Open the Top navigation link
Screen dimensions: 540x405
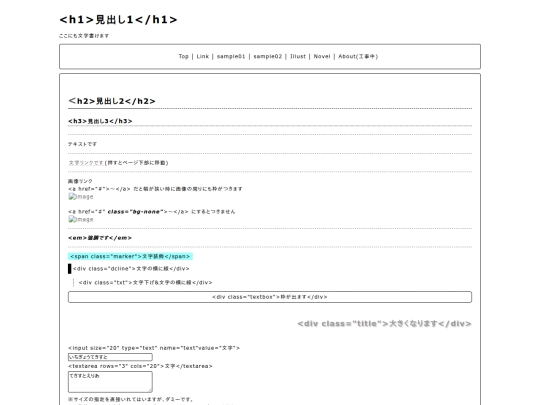[x=184, y=56]
